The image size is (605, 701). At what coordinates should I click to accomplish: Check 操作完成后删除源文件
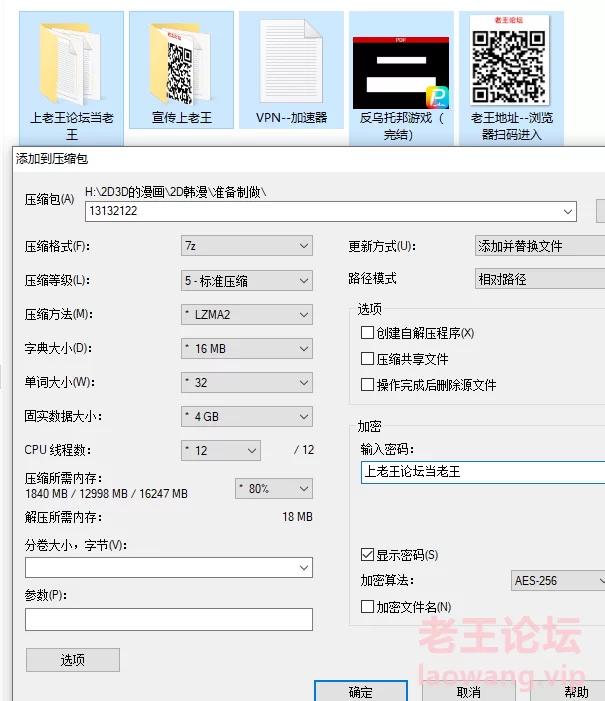(x=367, y=384)
